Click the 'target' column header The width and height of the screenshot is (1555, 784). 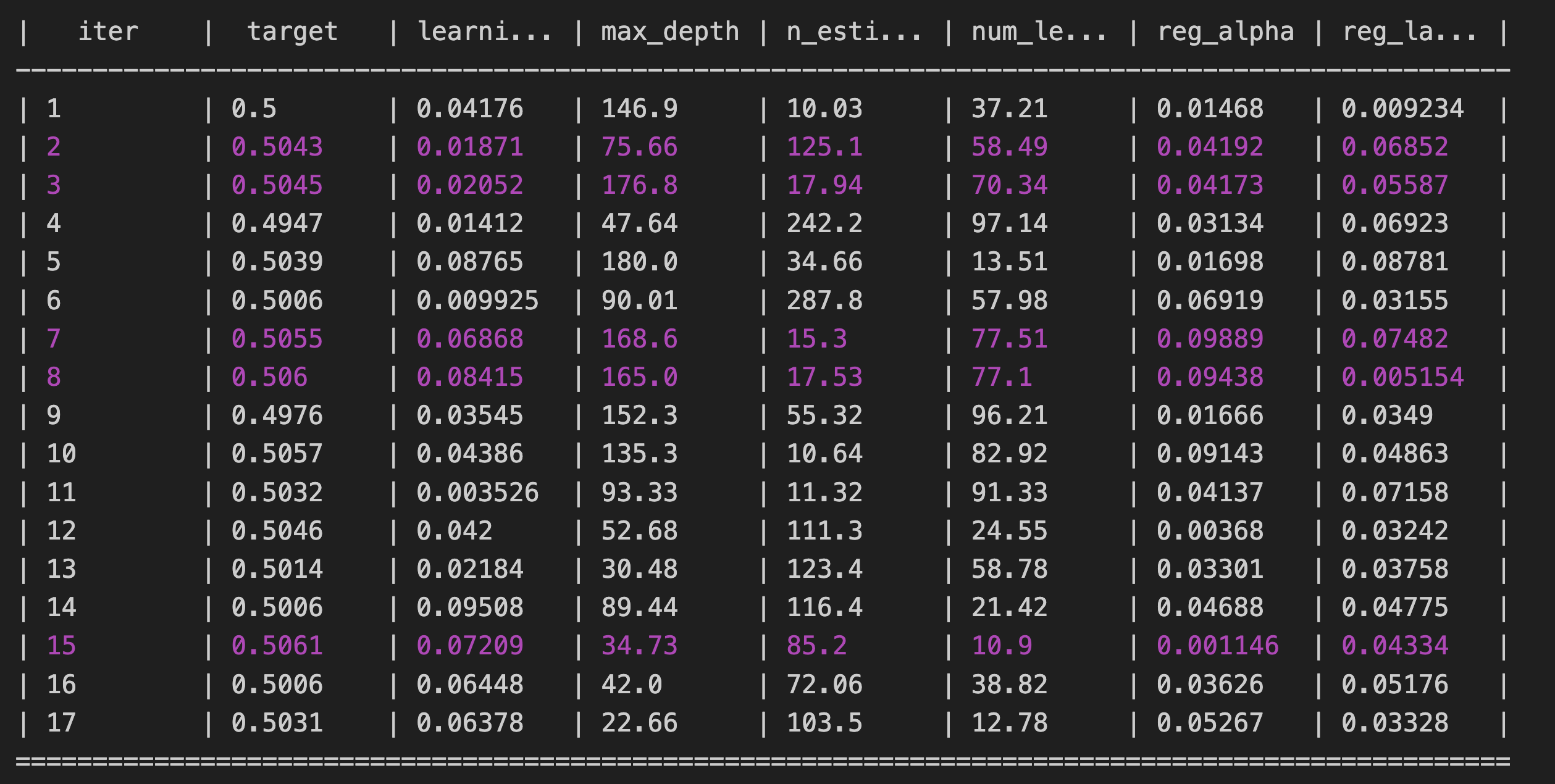[293, 31]
